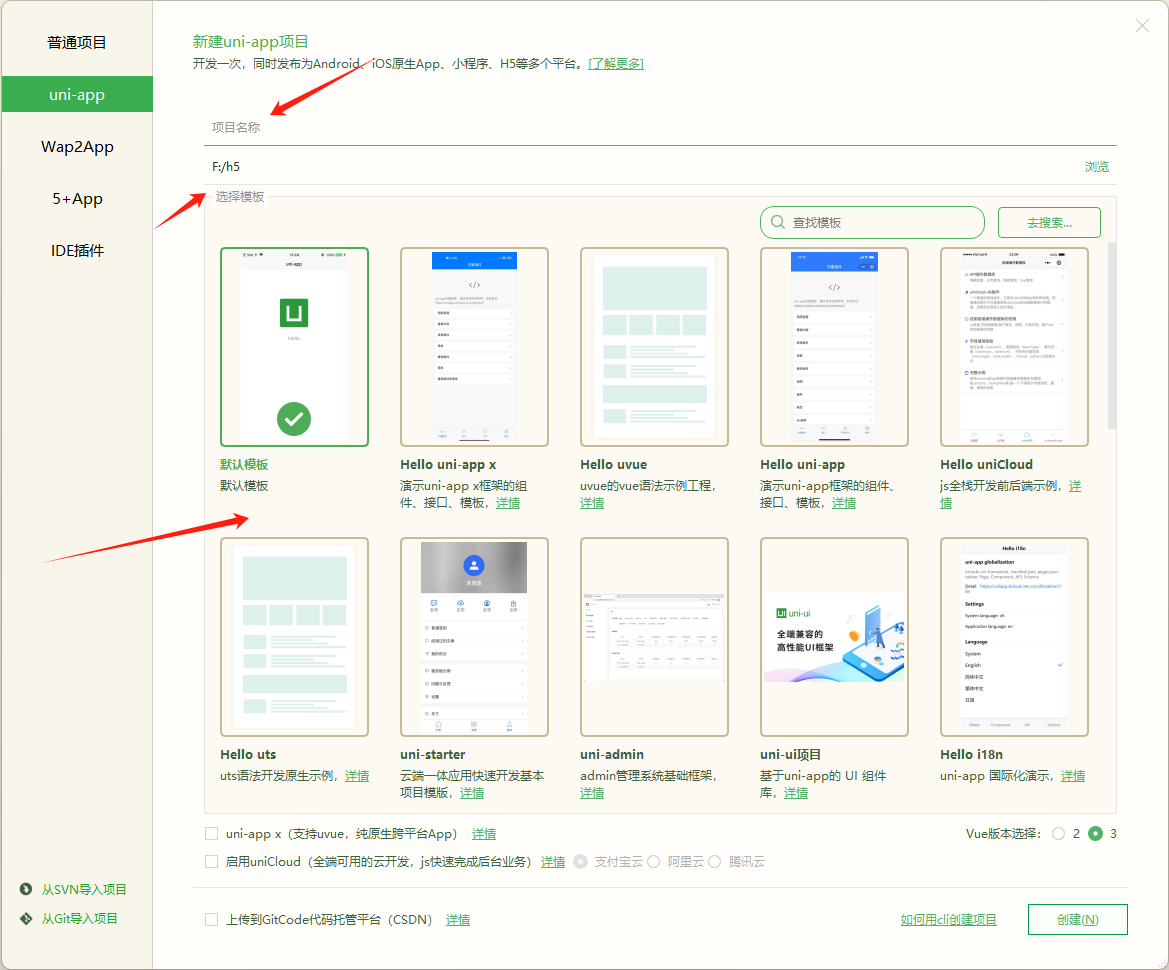The image size is (1169, 970).
Task: Pick the uni-starter template thumbnail
Action: point(474,637)
